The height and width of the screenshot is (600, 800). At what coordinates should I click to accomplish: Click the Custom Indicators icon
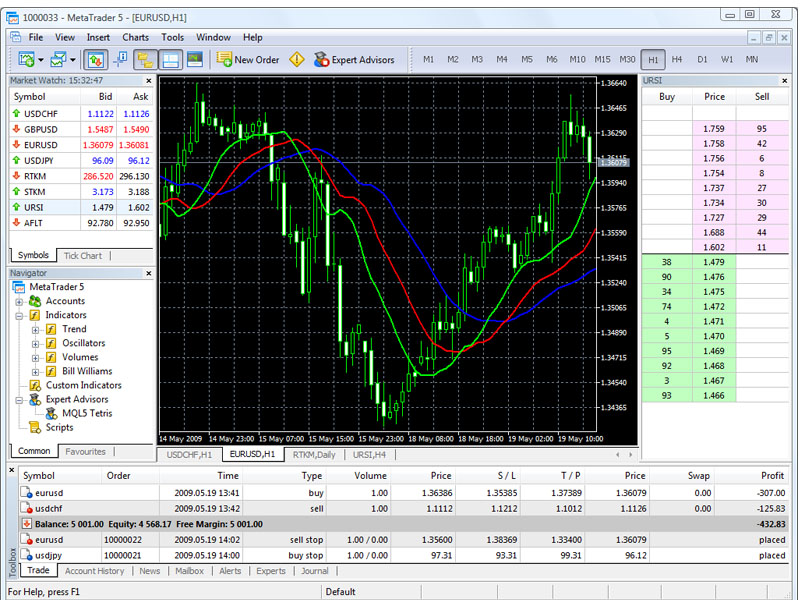pyautogui.click(x=35, y=385)
